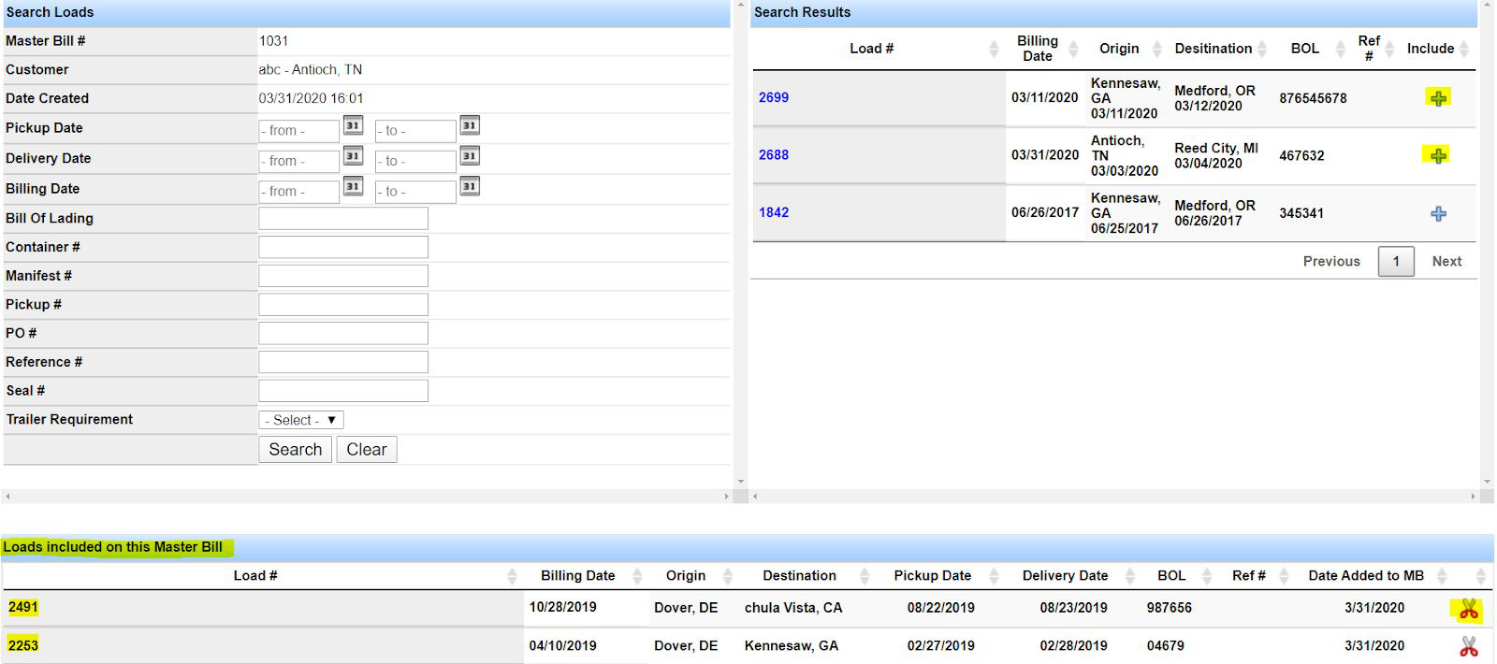Sort search results by Ref # arrows

(x=1390, y=49)
